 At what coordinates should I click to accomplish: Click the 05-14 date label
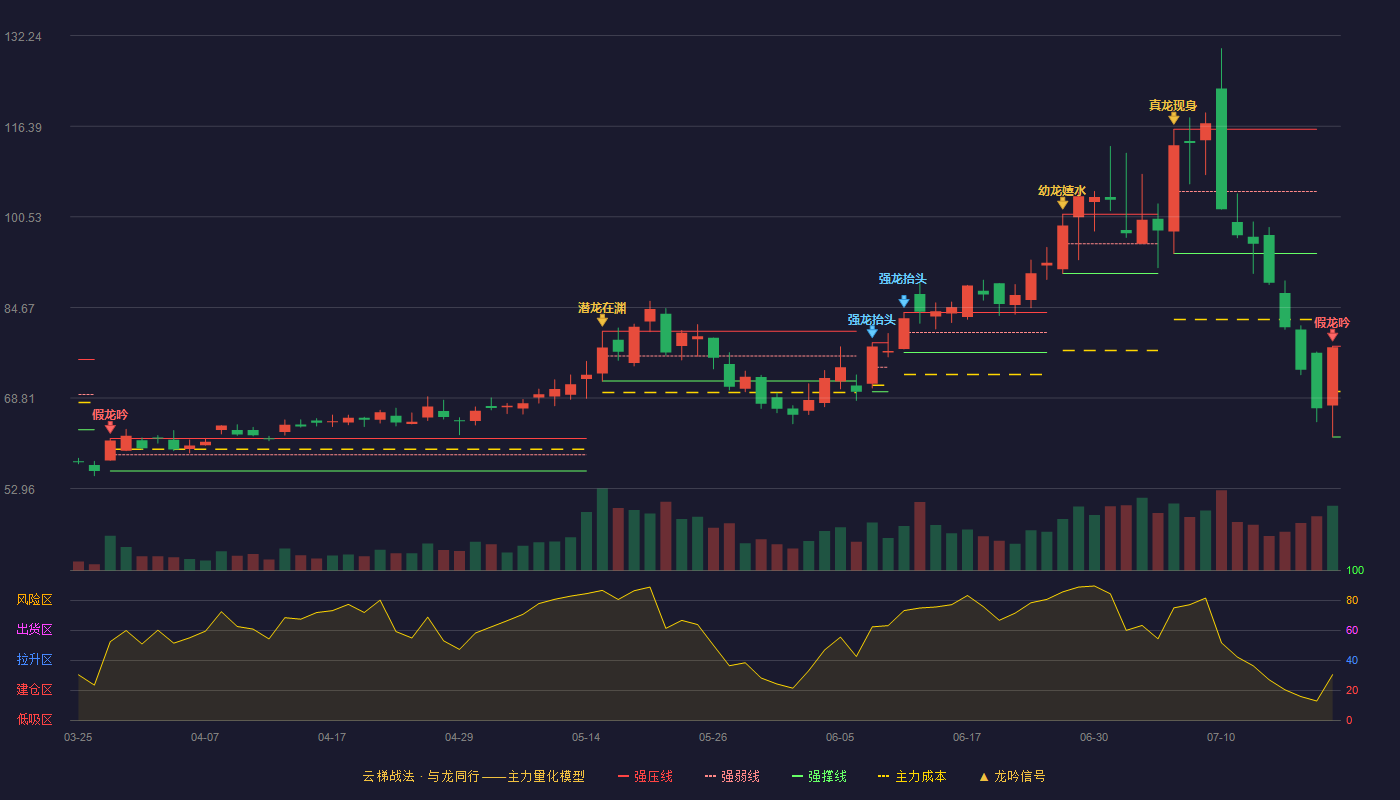[586, 737]
